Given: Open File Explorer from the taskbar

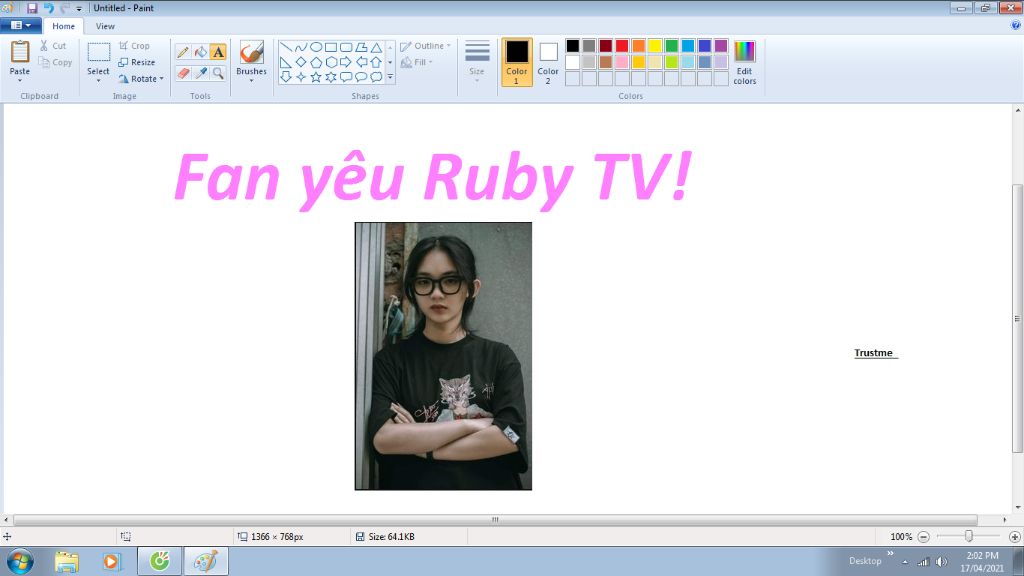Looking at the screenshot, I should [x=67, y=562].
